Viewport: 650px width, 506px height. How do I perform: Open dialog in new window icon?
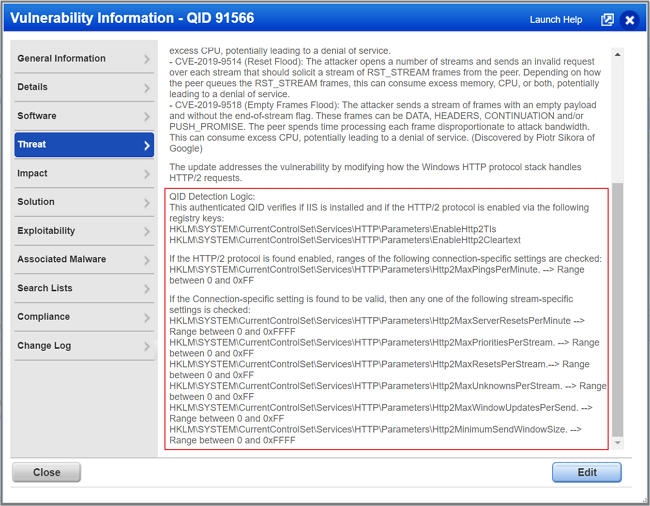click(x=607, y=19)
